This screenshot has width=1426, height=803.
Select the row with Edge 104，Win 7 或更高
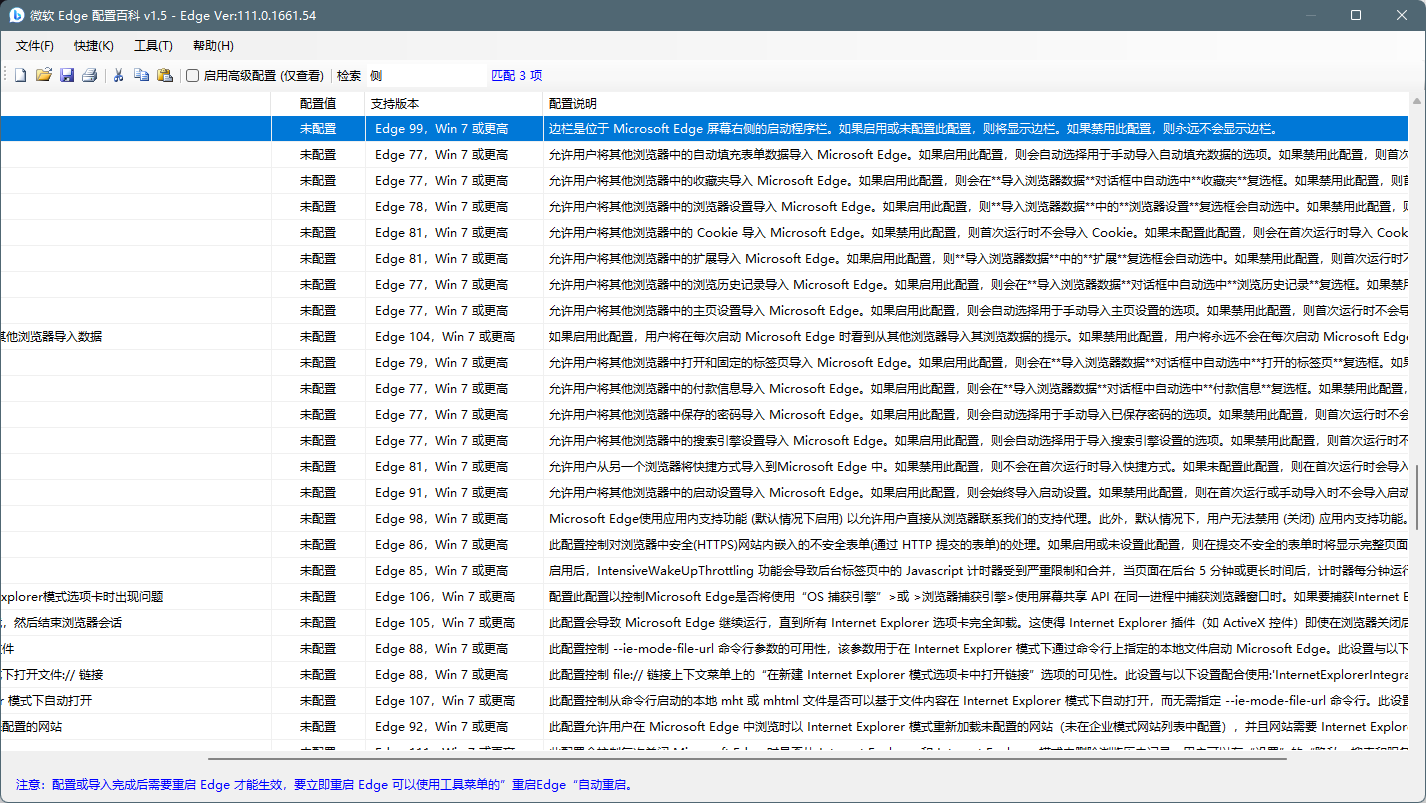tap(704, 337)
